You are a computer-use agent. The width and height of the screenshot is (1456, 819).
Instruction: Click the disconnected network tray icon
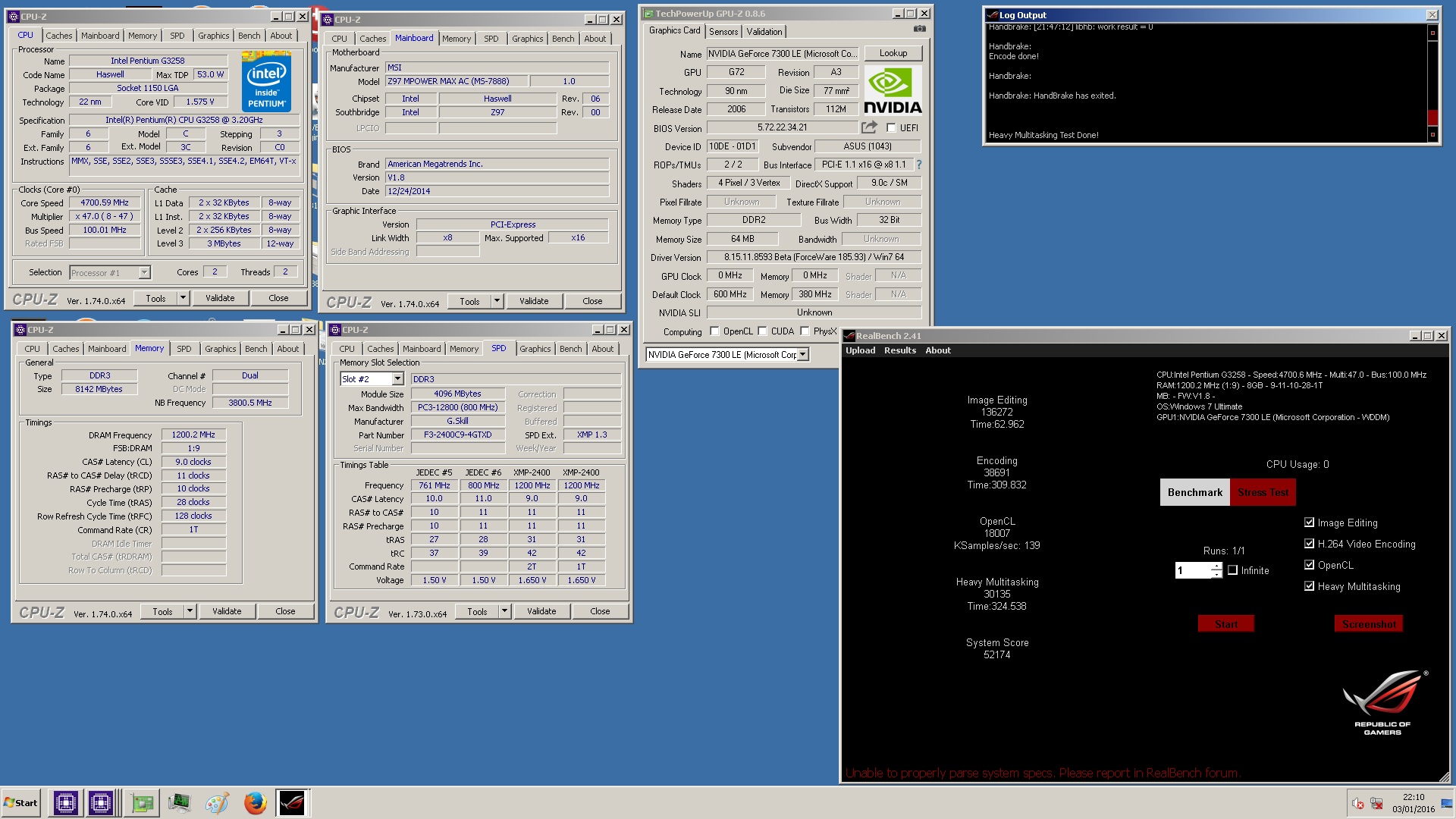click(1376, 803)
